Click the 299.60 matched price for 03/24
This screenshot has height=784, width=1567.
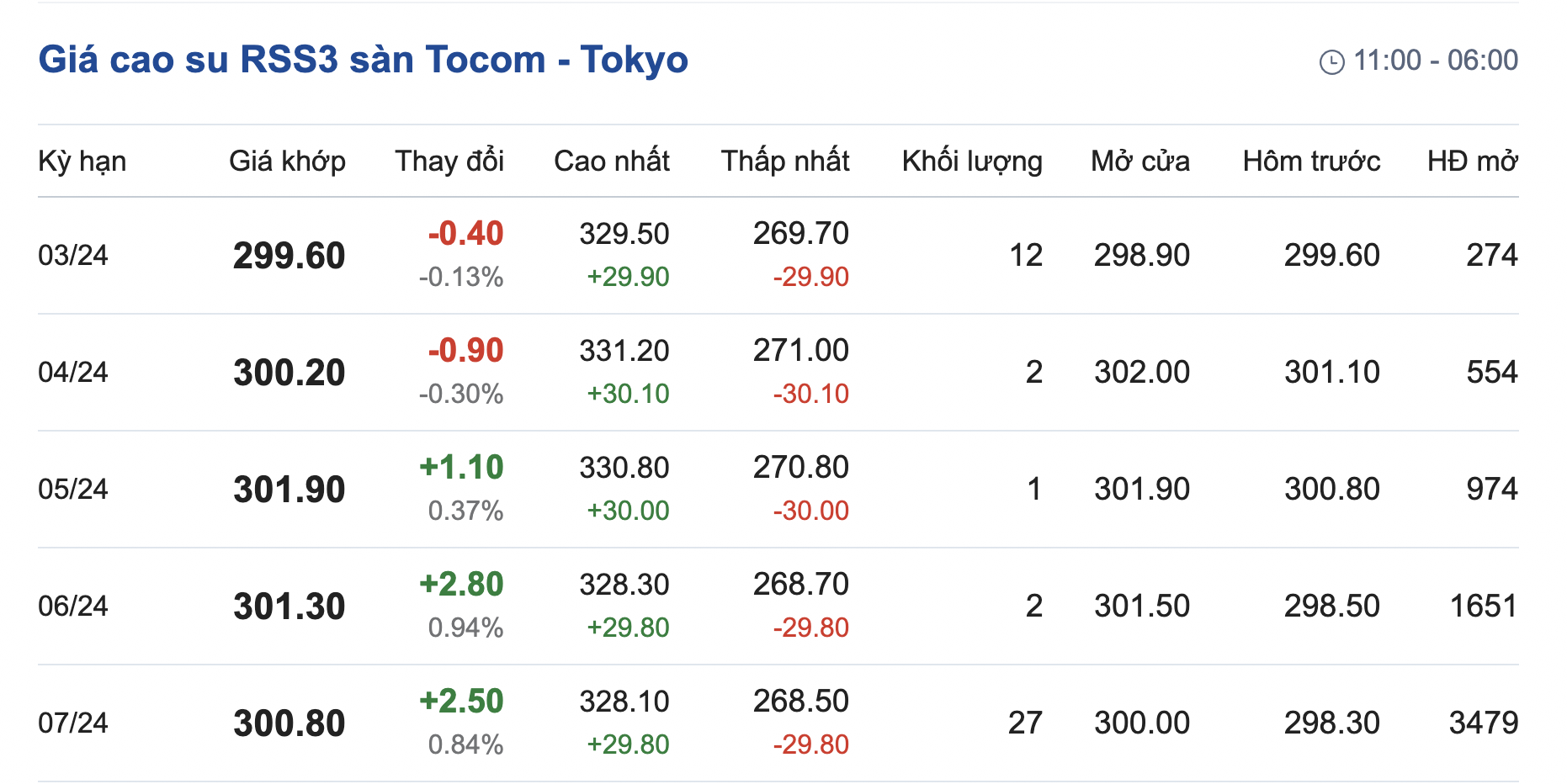click(x=289, y=256)
